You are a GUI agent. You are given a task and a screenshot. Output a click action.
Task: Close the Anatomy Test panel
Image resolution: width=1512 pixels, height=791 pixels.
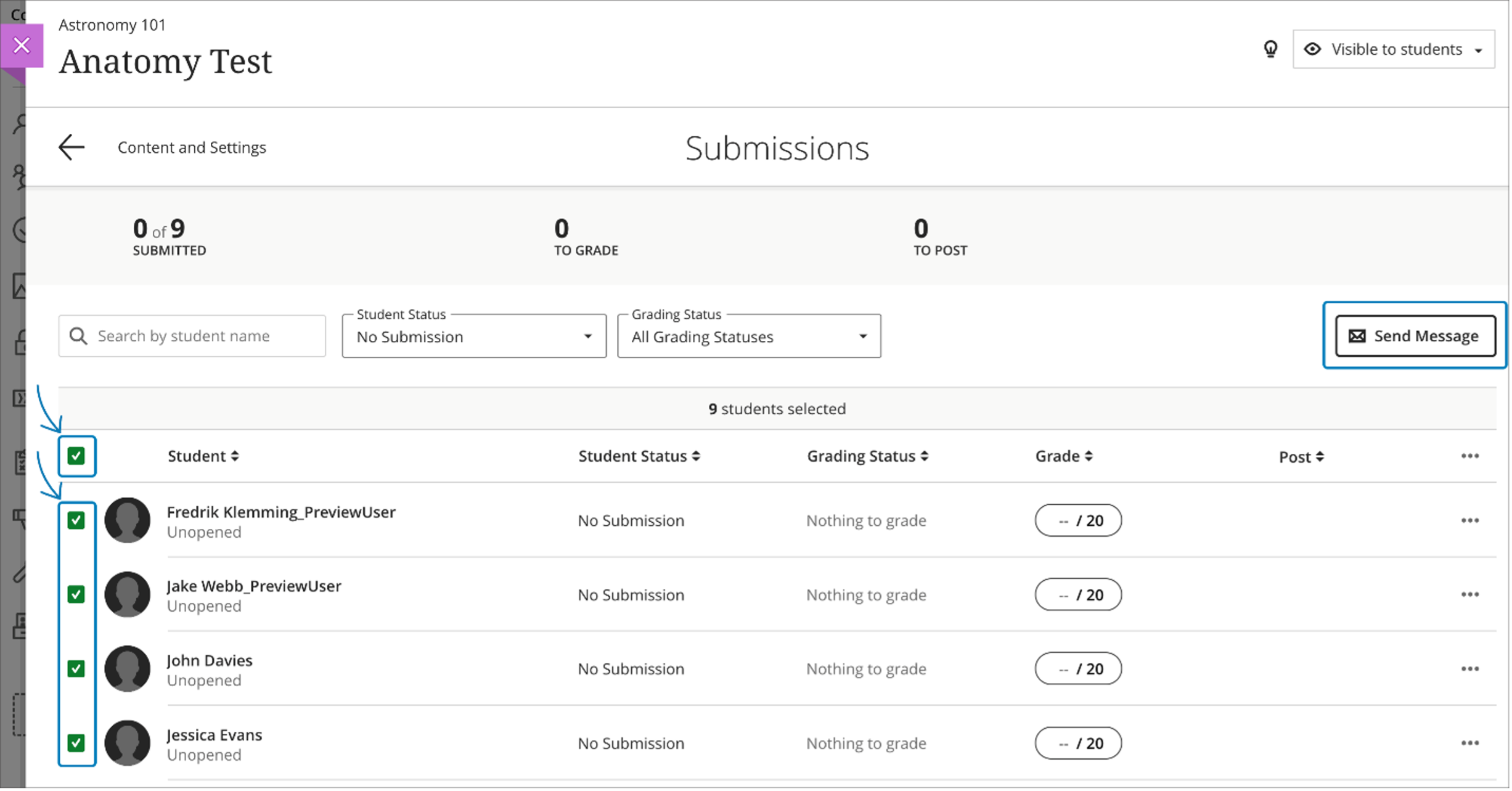click(x=22, y=46)
